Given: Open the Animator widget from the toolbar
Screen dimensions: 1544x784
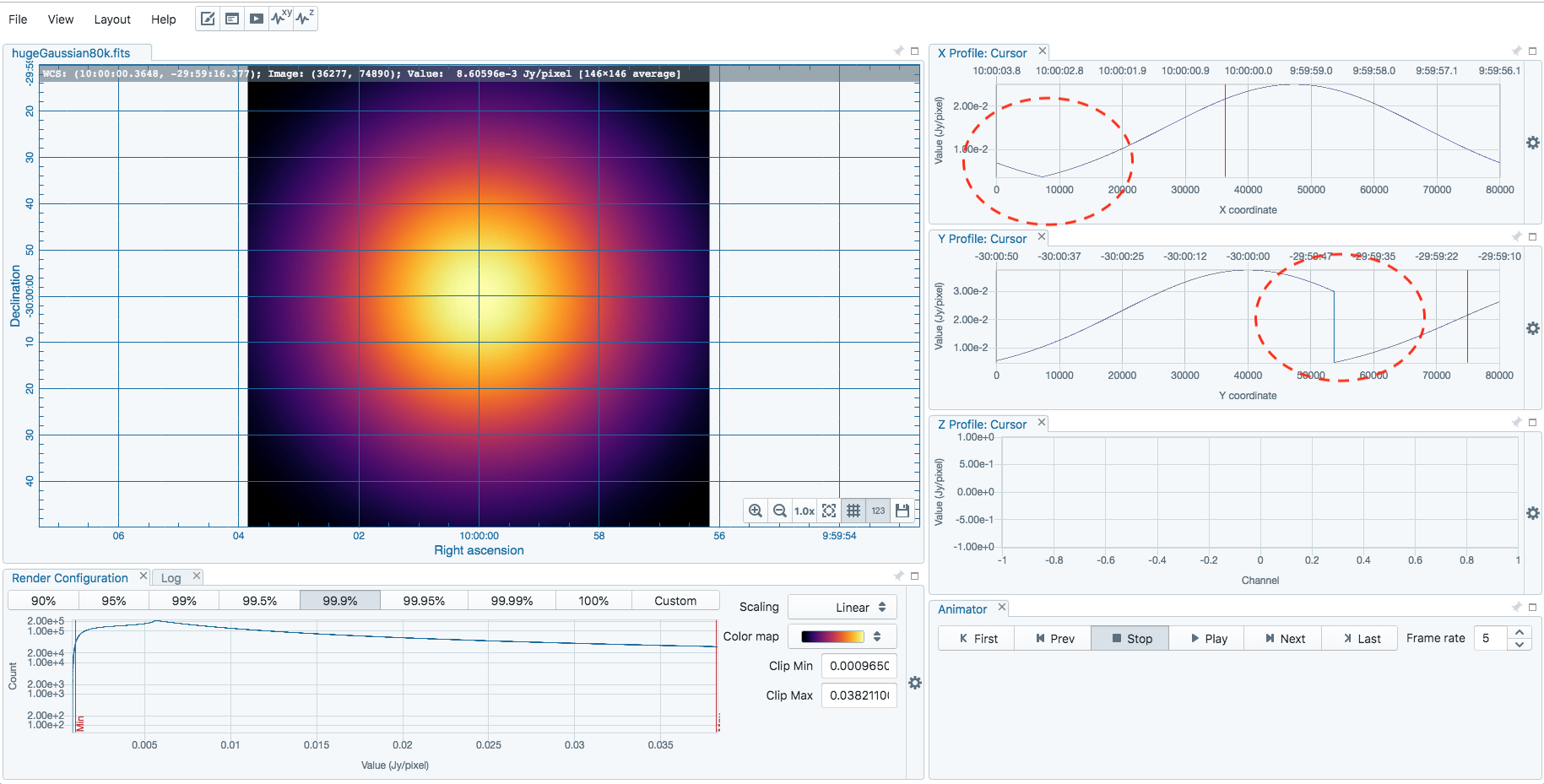Looking at the screenshot, I should 256,18.
